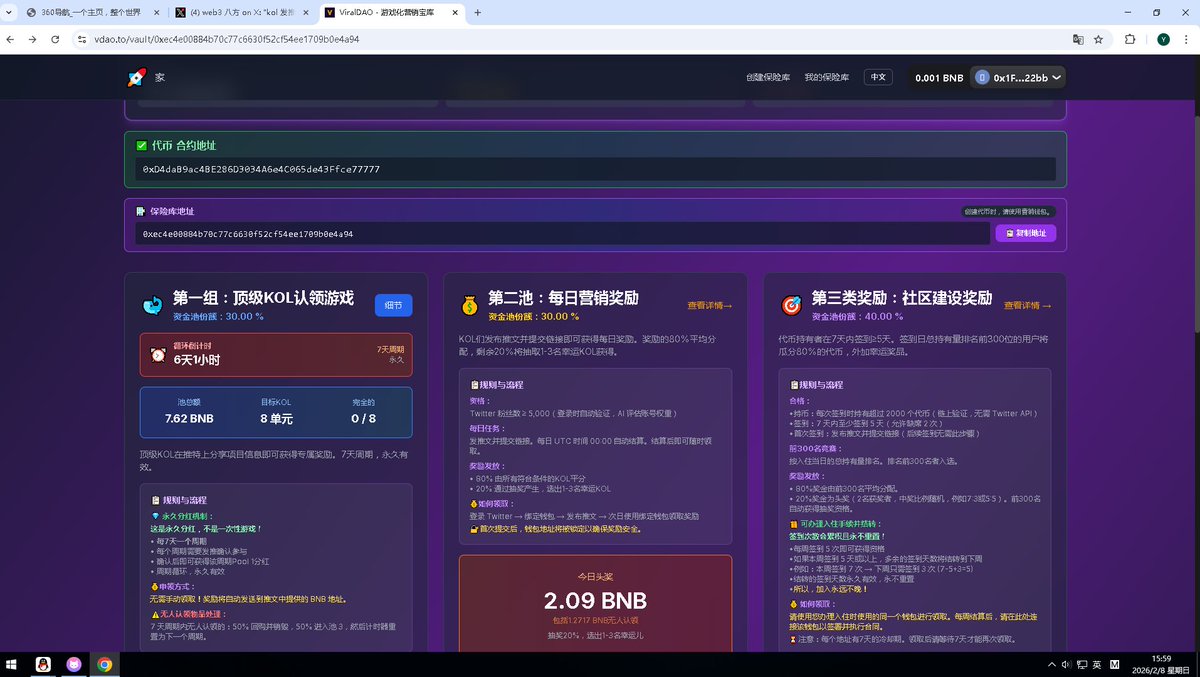Click the ViralDAO rocket logo
This screenshot has width=1200, height=677.
pos(136,77)
